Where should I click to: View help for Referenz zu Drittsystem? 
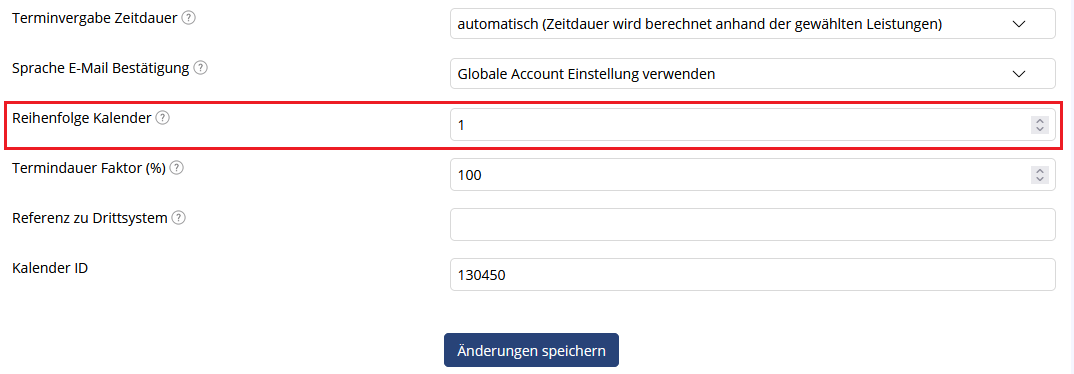(178, 218)
